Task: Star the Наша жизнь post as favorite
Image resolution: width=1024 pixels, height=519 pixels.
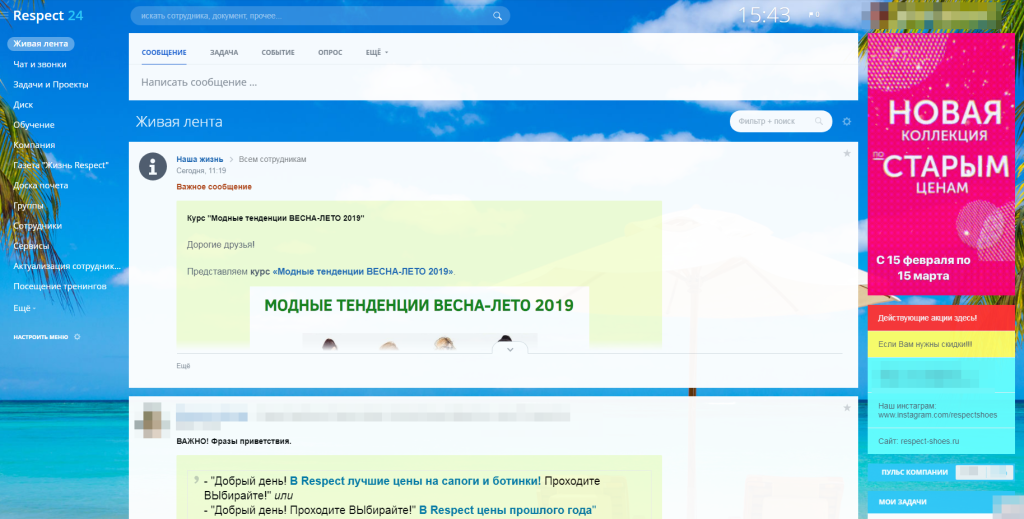Action: point(847,153)
